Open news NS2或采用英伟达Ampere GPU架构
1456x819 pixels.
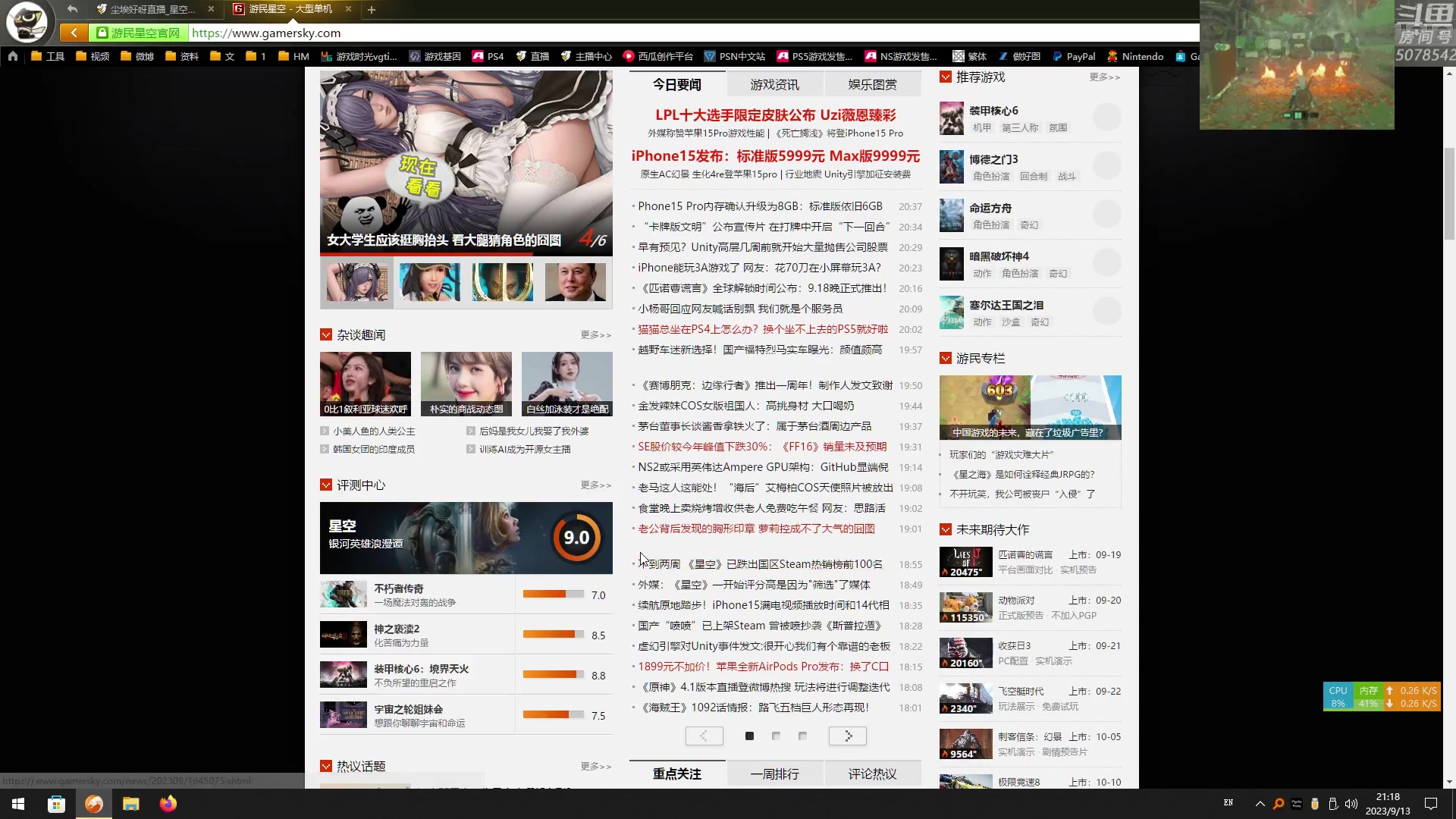click(763, 468)
